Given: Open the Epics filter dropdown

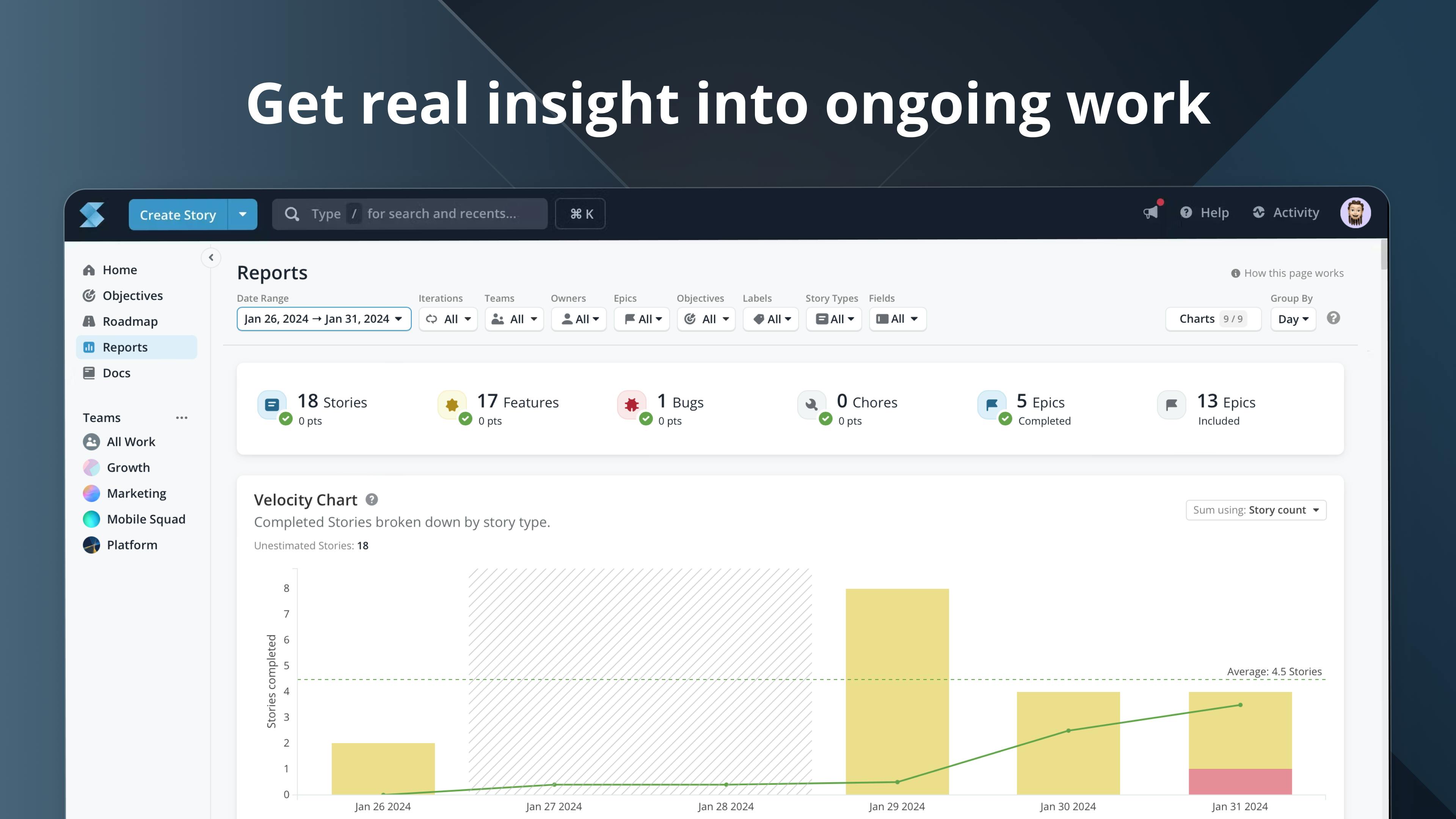Looking at the screenshot, I should 642,319.
